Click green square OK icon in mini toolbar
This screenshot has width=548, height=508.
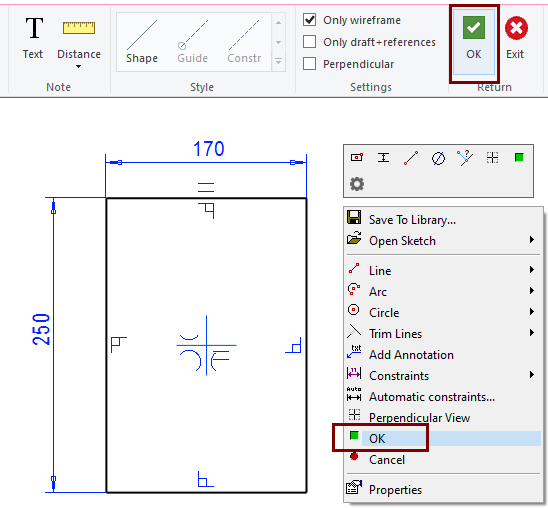pyautogui.click(x=519, y=158)
